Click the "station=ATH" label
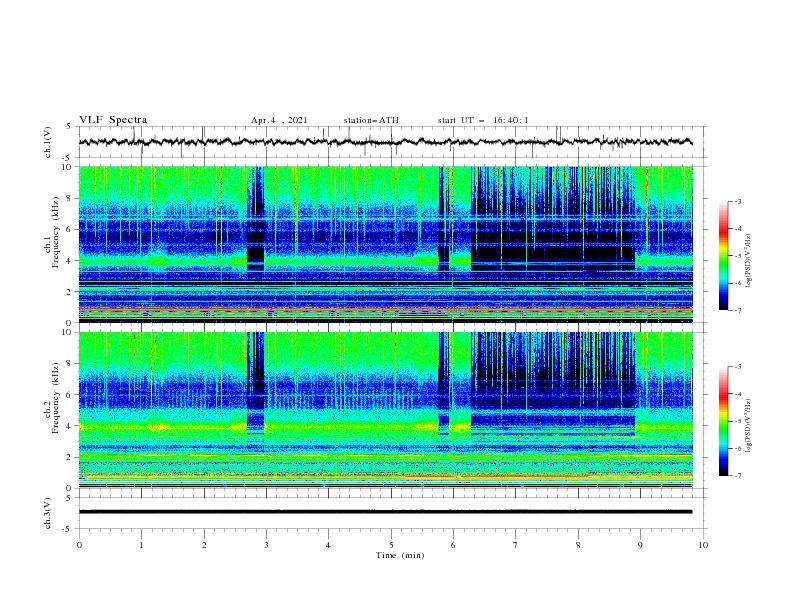 point(371,120)
